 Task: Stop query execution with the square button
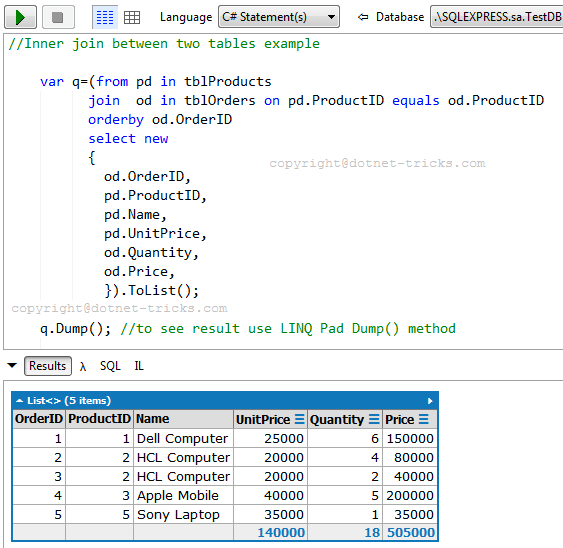click(x=58, y=17)
